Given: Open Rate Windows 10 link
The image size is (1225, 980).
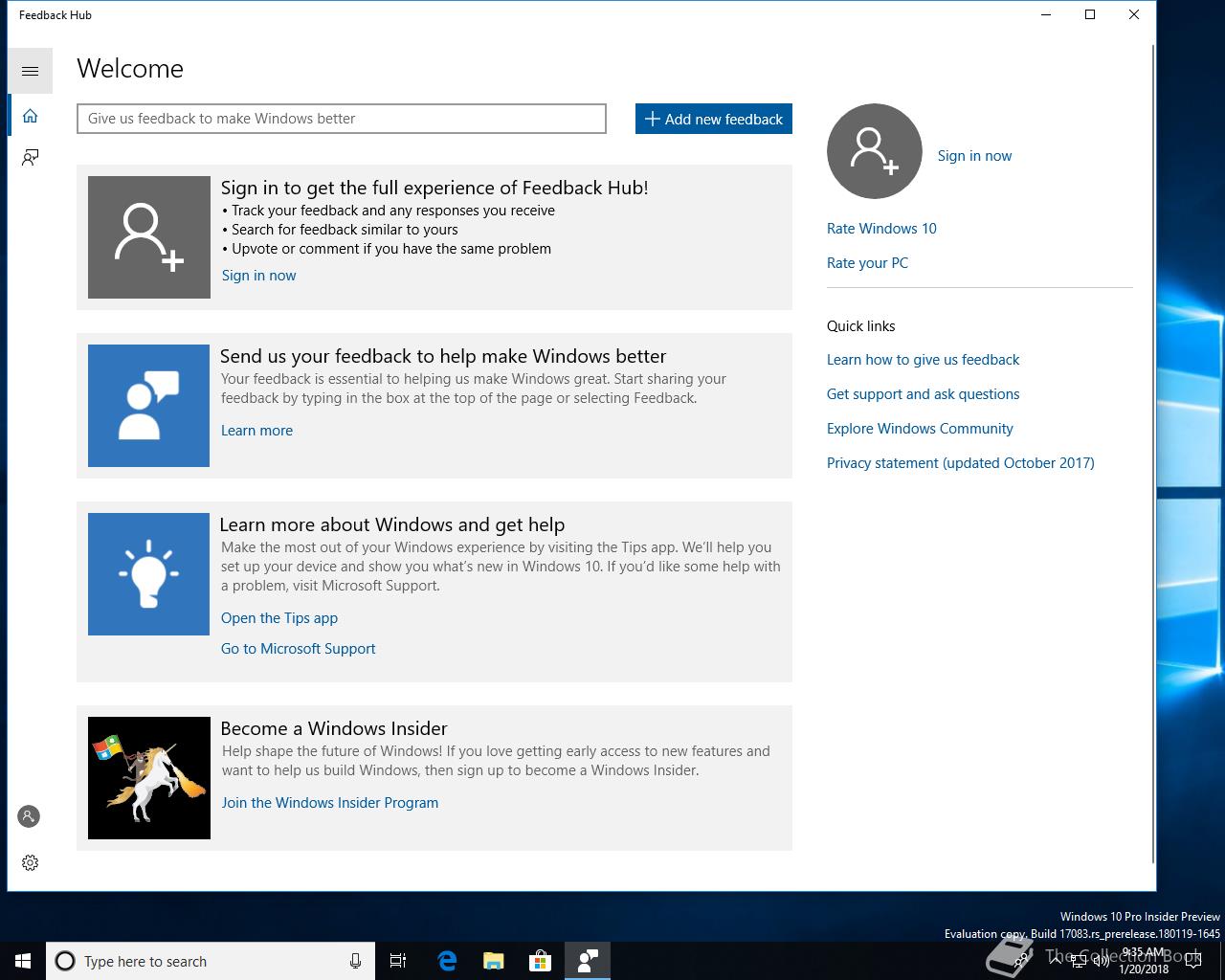Looking at the screenshot, I should click(881, 229).
